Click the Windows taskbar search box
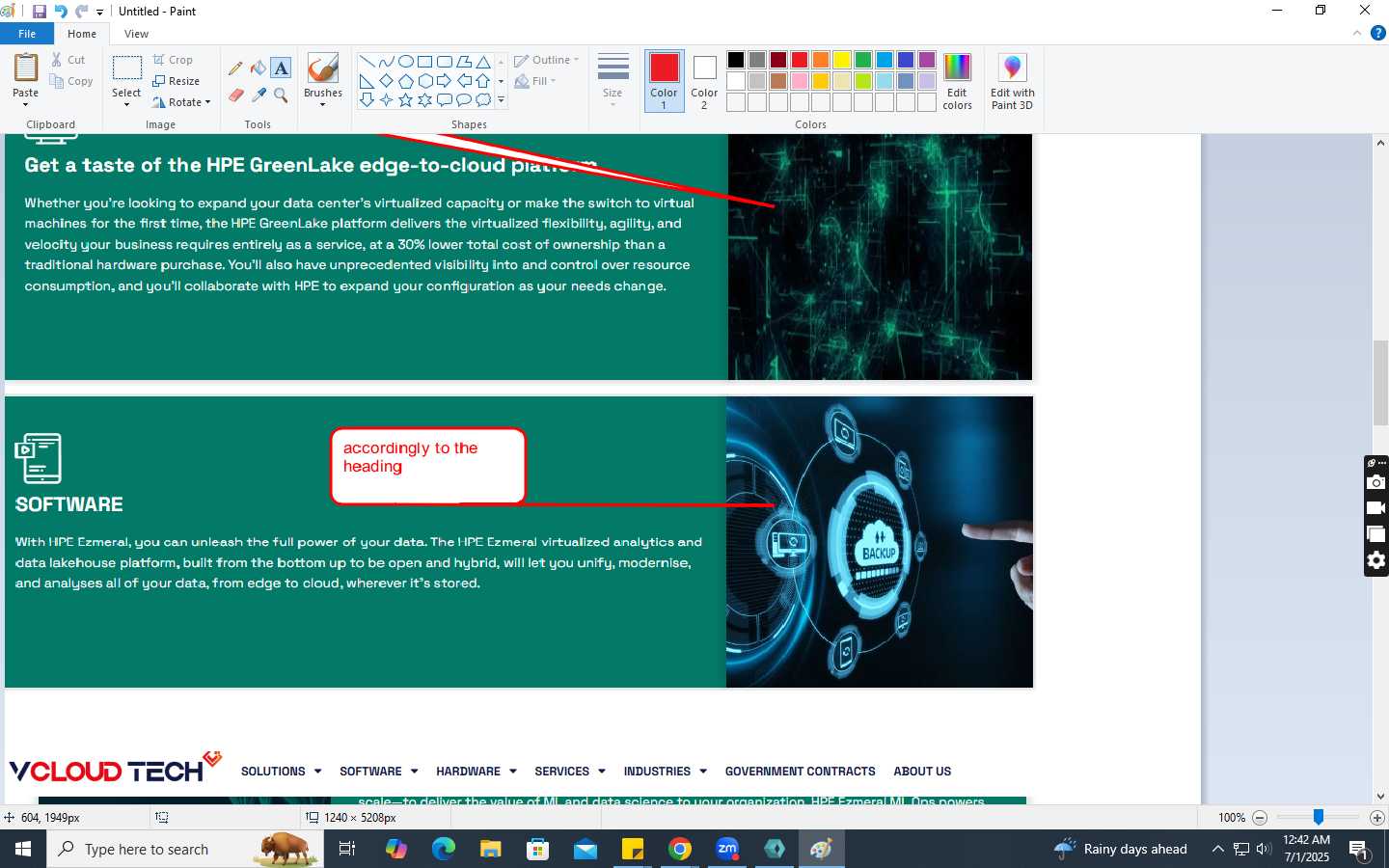The image size is (1389, 868). (185, 849)
